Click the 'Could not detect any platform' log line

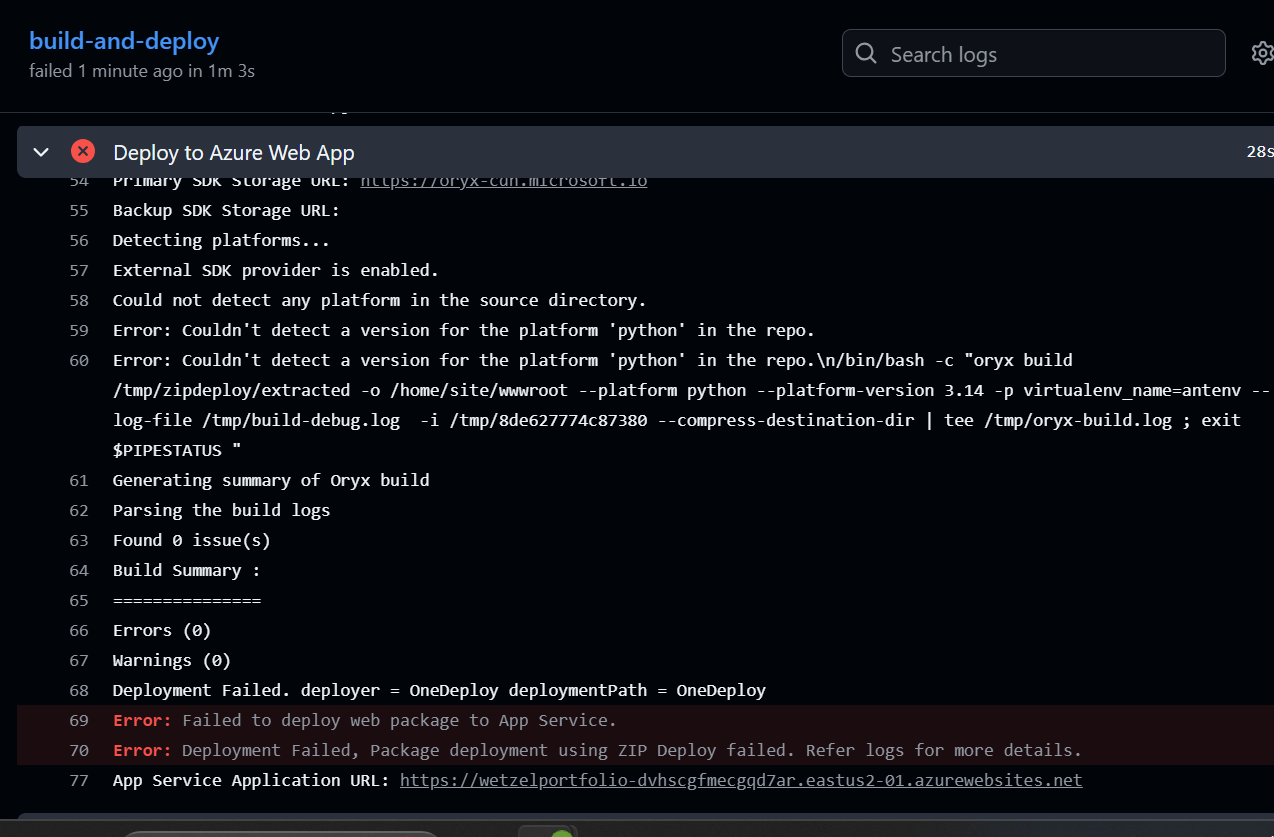(379, 300)
